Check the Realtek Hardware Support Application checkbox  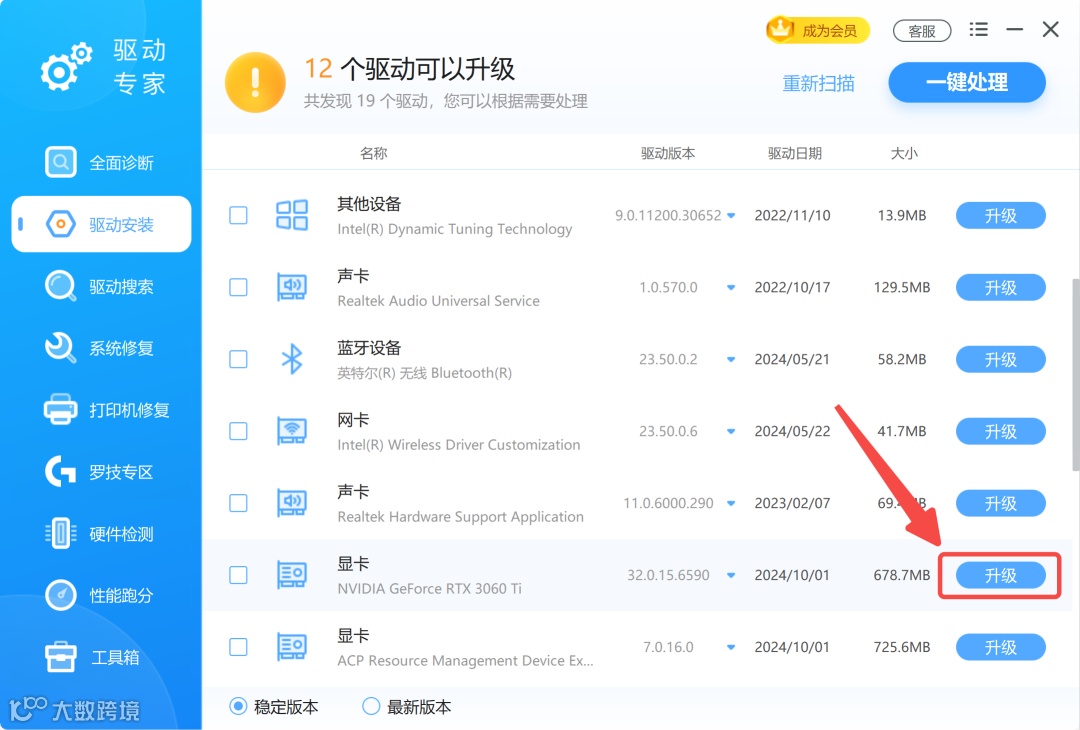[238, 503]
